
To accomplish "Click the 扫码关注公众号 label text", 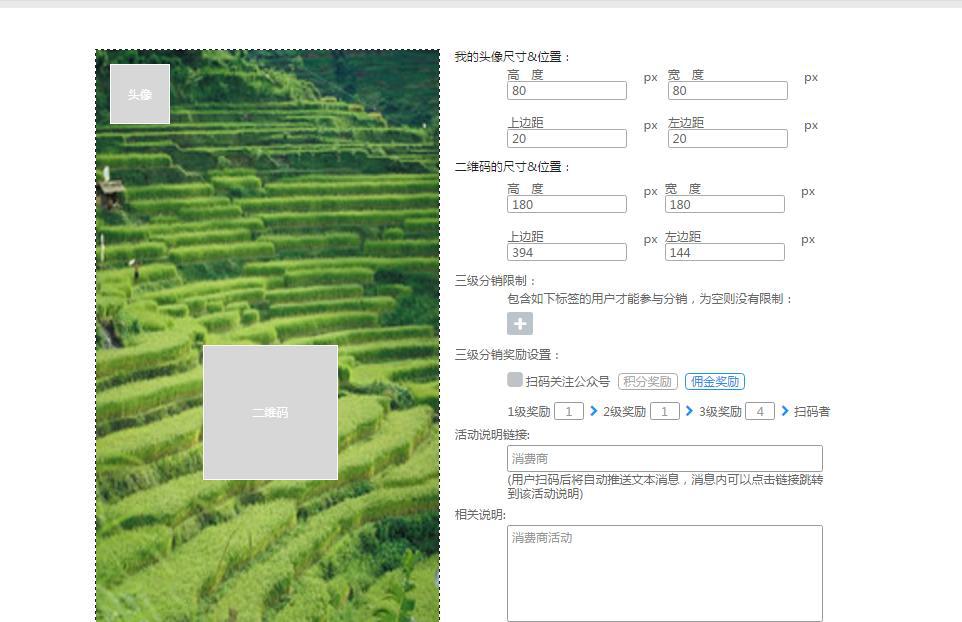I will pyautogui.click(x=568, y=382).
